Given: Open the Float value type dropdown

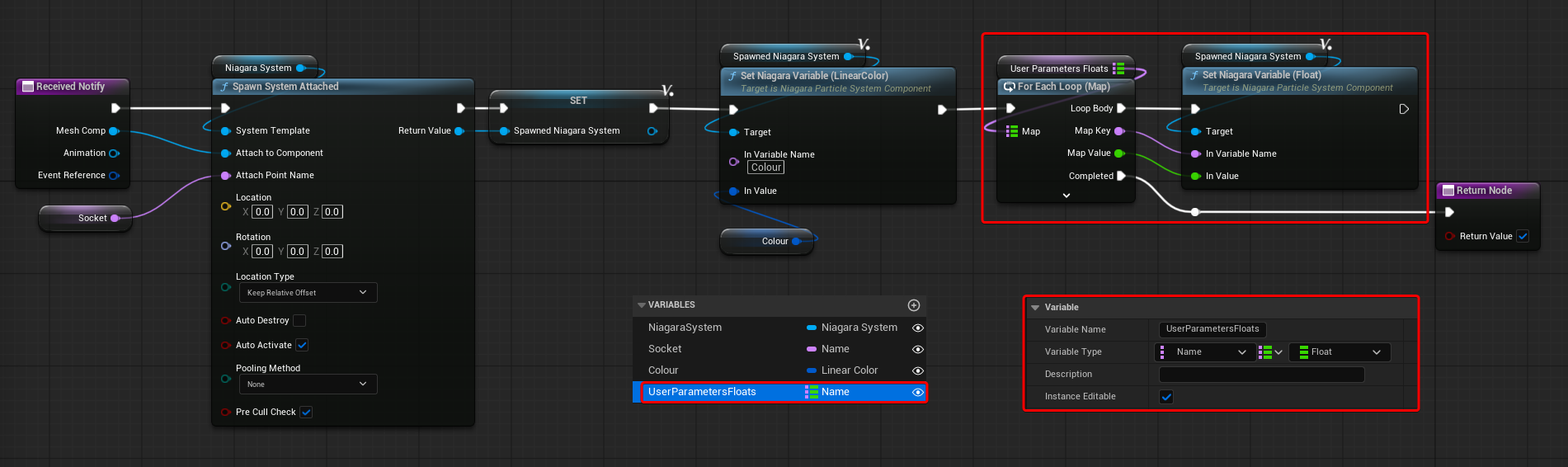Looking at the screenshot, I should 1340,352.
